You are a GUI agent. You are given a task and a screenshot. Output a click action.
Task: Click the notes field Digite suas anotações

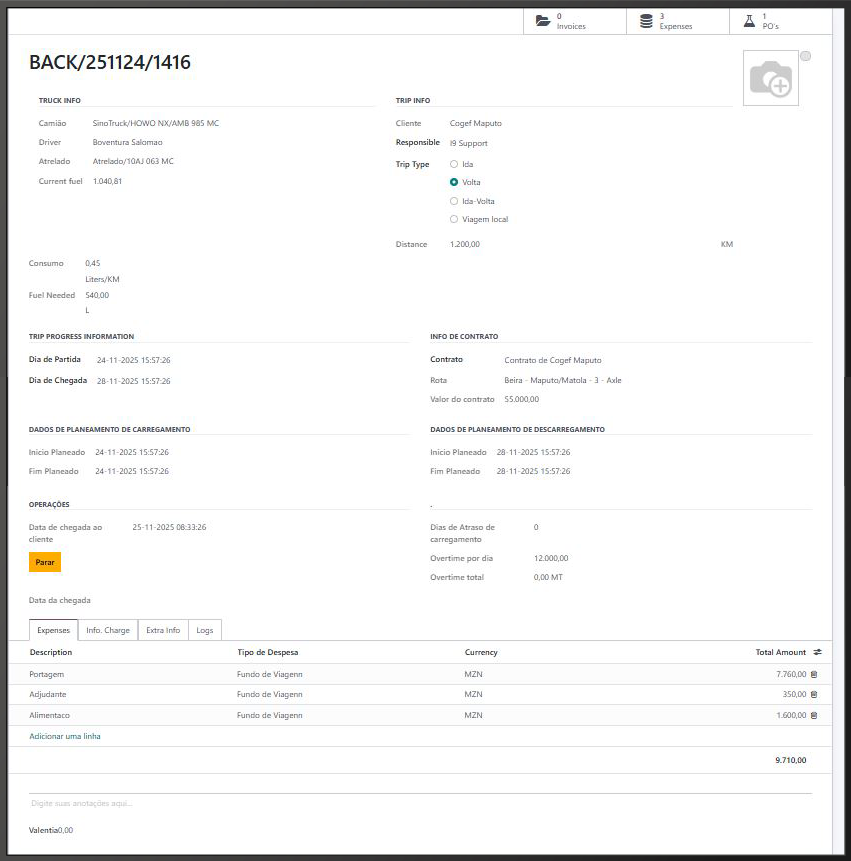[421, 803]
